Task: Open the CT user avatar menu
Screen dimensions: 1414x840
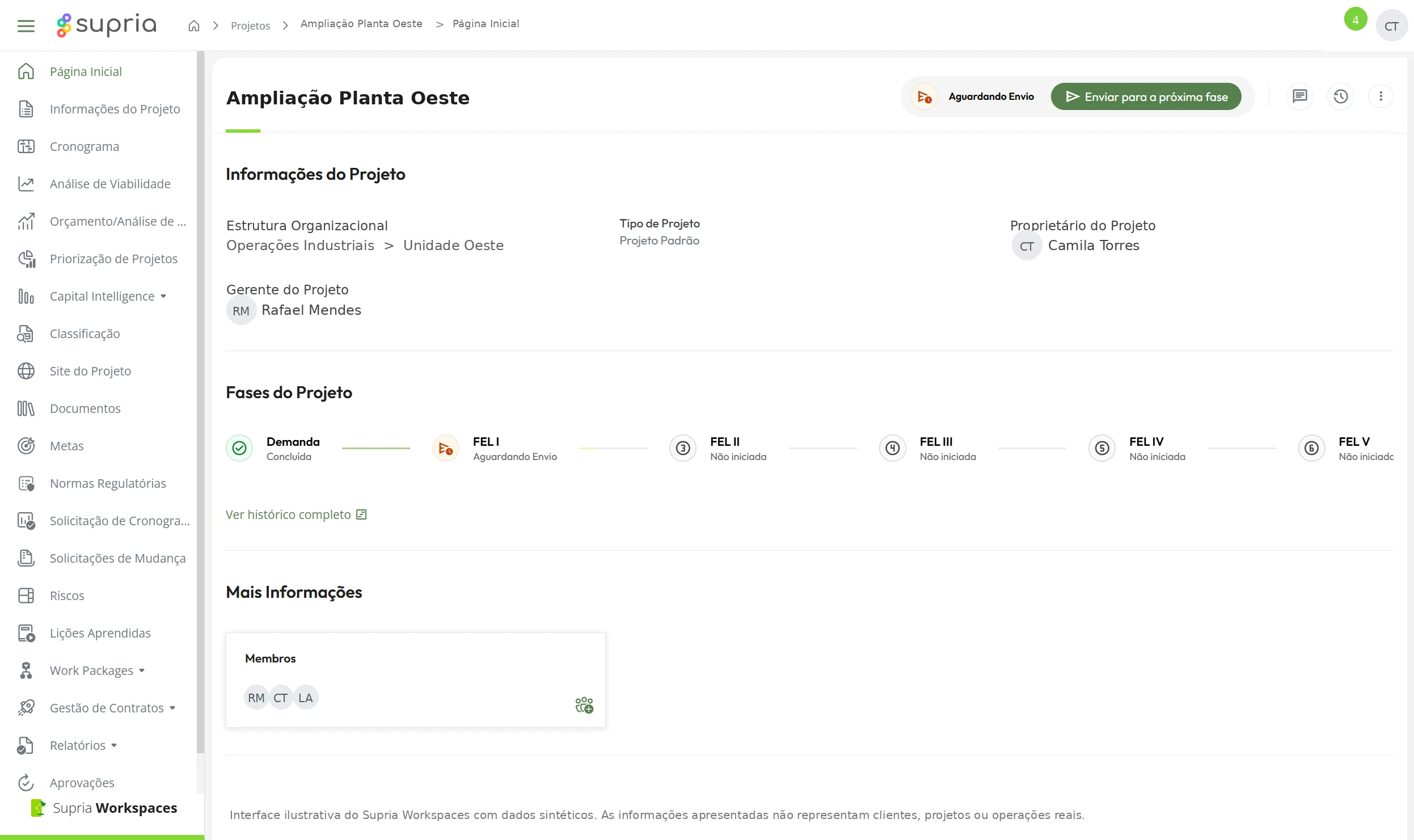Action: click(x=1391, y=26)
